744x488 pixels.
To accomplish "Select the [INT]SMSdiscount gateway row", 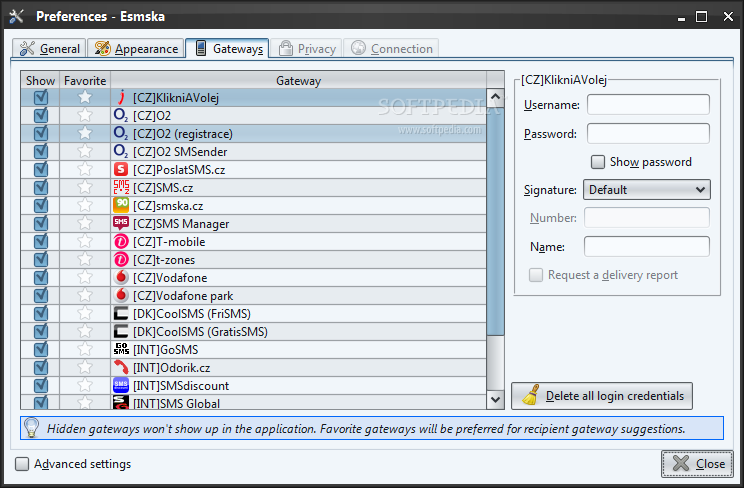I will tap(253, 385).
